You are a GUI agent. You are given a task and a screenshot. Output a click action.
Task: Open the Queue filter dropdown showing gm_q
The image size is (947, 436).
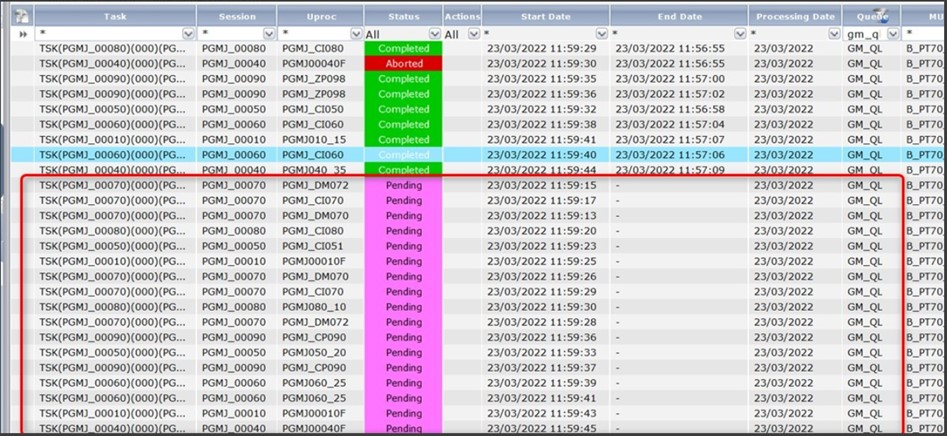click(x=893, y=34)
